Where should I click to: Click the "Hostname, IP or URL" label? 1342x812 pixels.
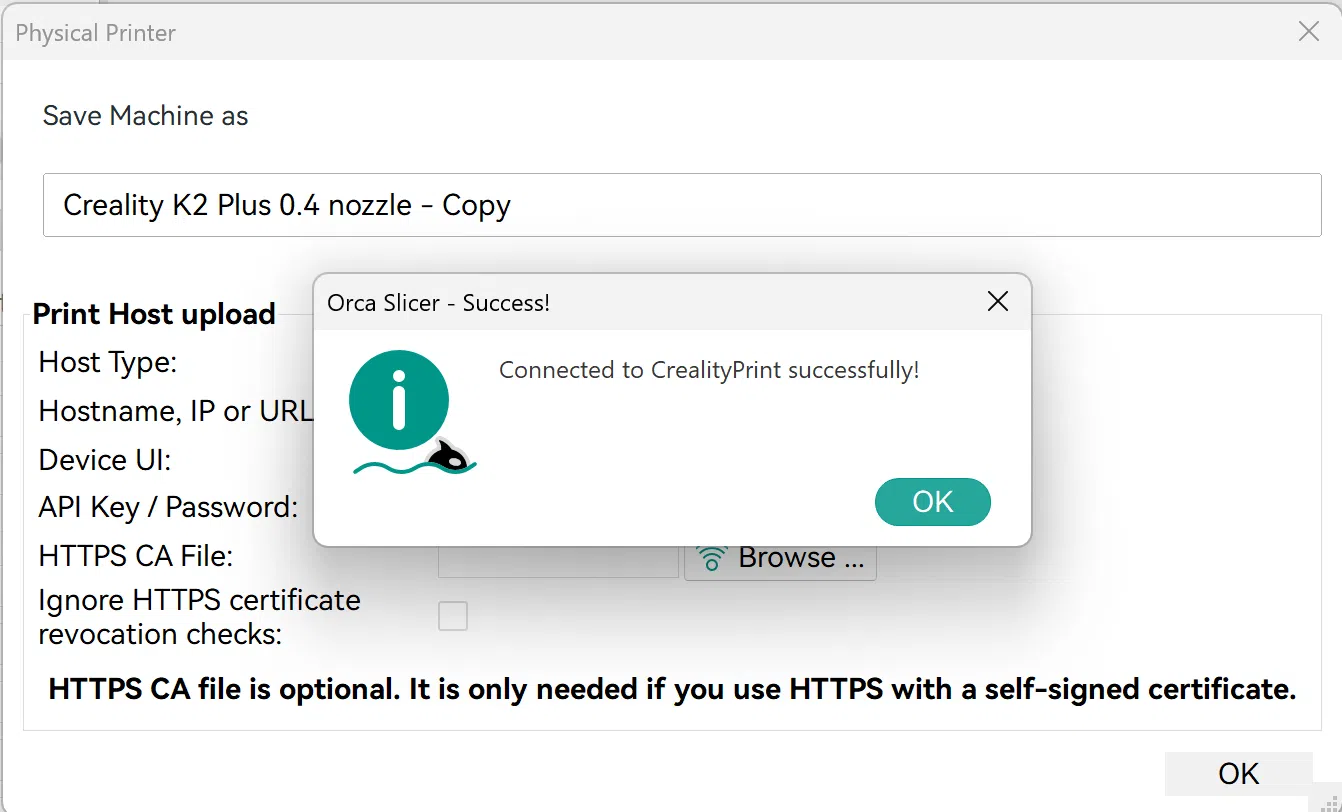[x=176, y=411]
